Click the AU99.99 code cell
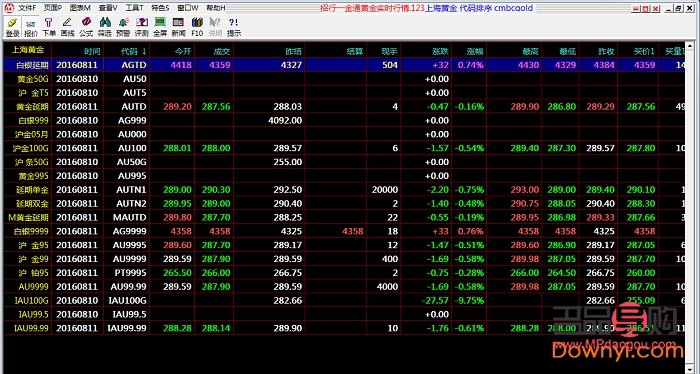This screenshot has width=700, height=374. tap(129, 287)
